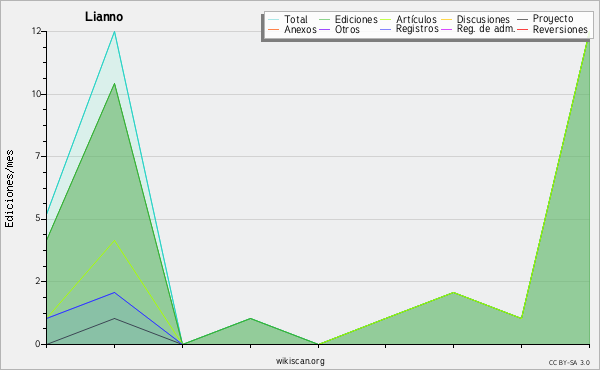This screenshot has width=600, height=370.
Task: Click the blue Registros line peak
Action: pos(114,293)
